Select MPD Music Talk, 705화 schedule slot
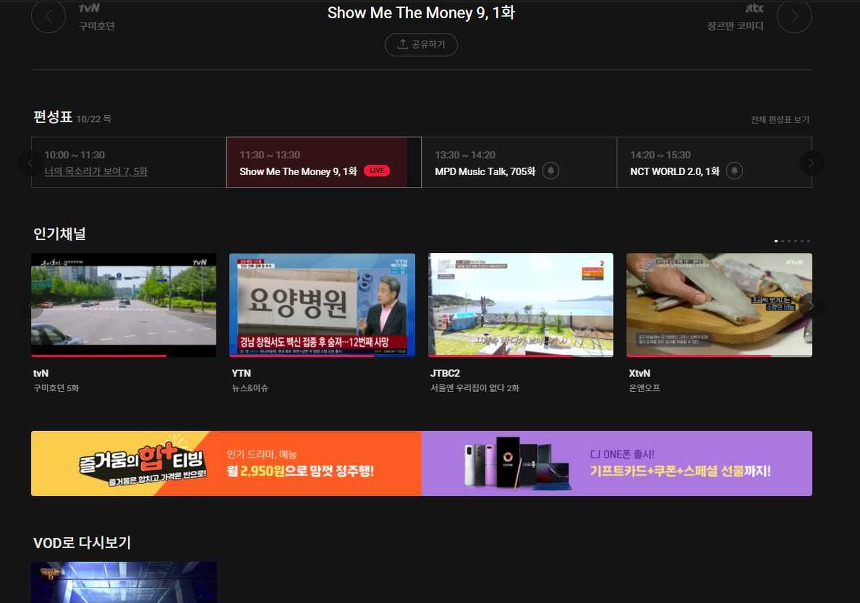Viewport: 860px width, 603px height. point(519,162)
